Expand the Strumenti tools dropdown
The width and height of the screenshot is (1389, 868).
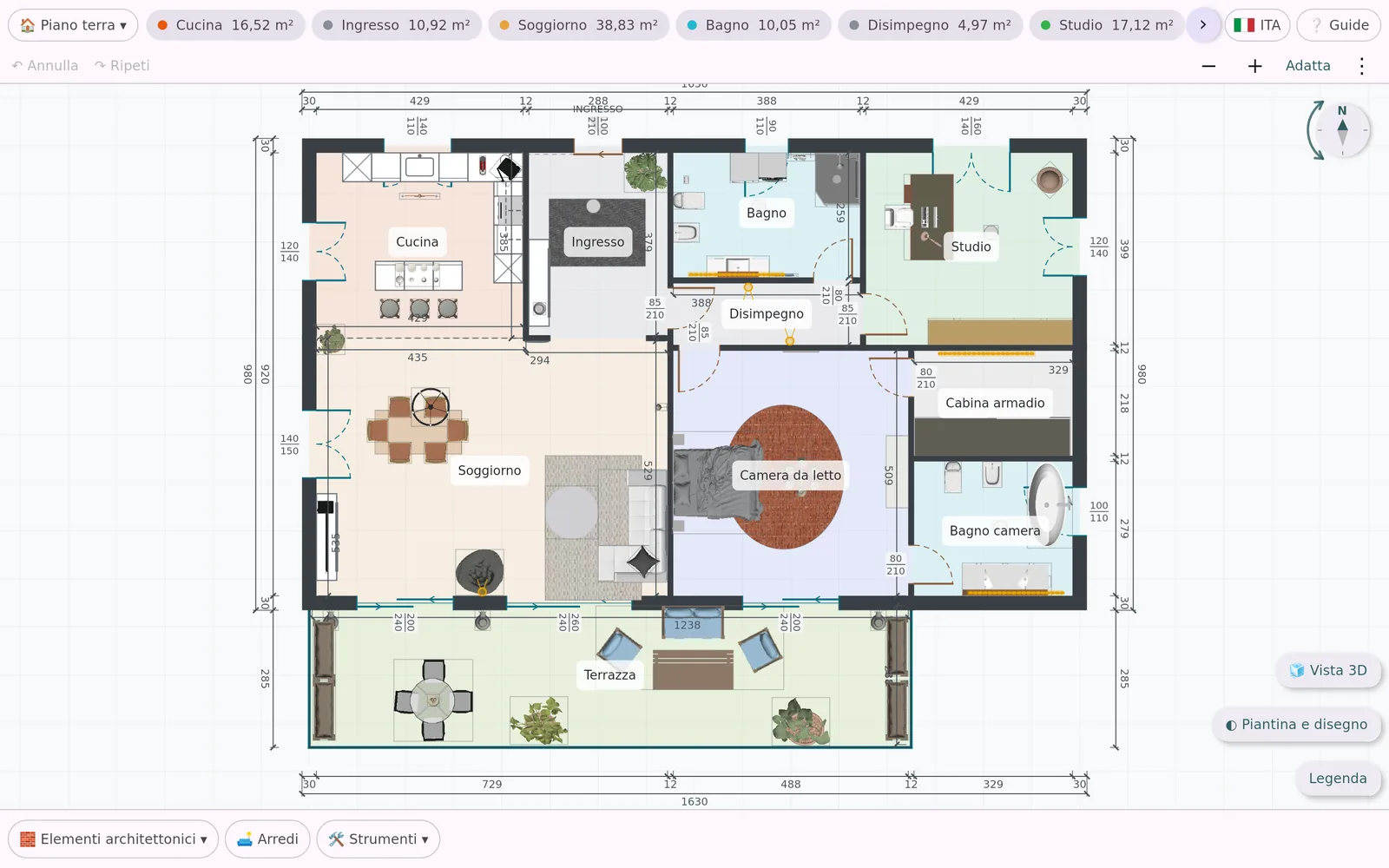(378, 839)
